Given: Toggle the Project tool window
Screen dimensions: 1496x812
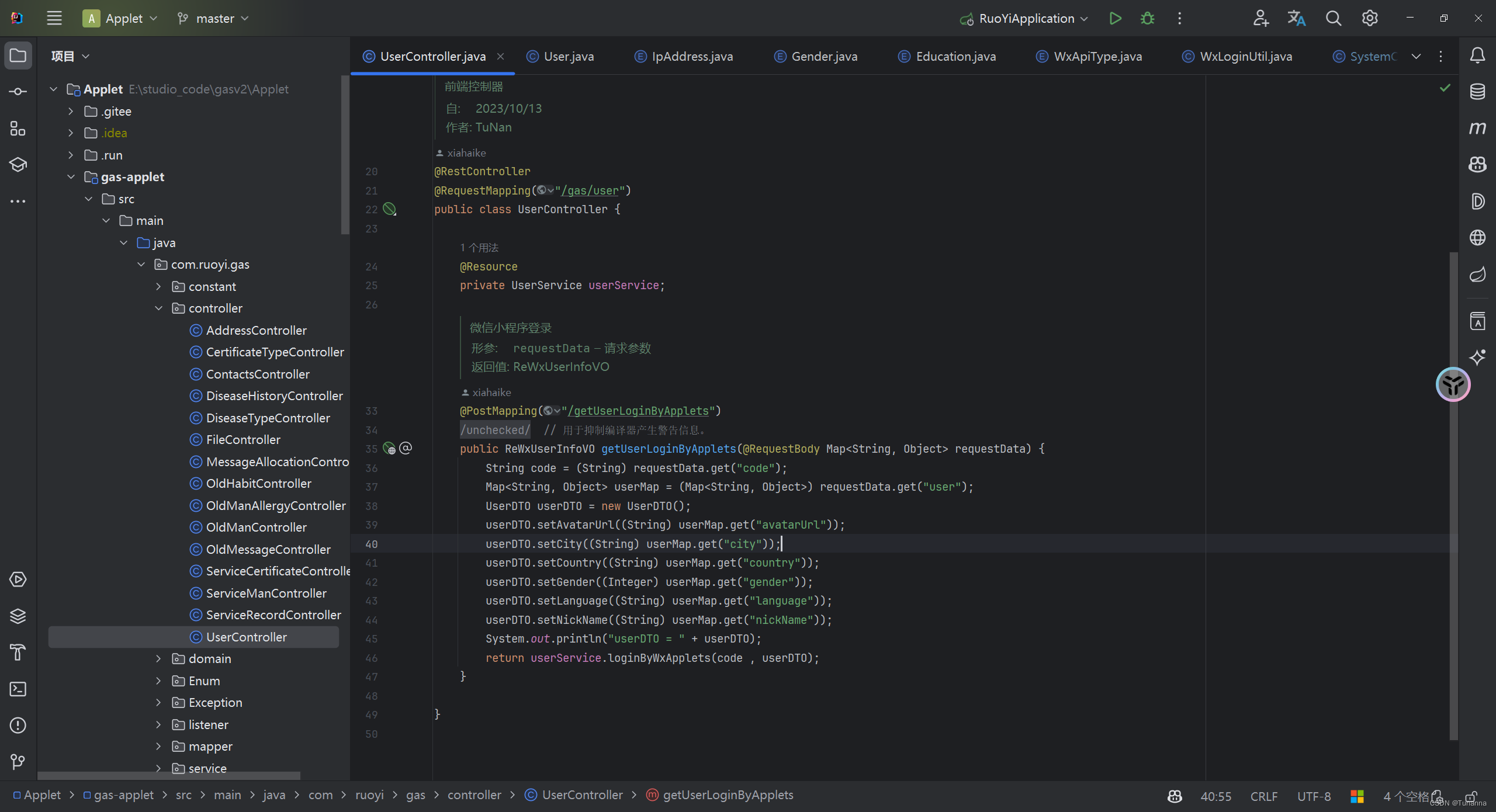Looking at the screenshot, I should click(x=18, y=55).
